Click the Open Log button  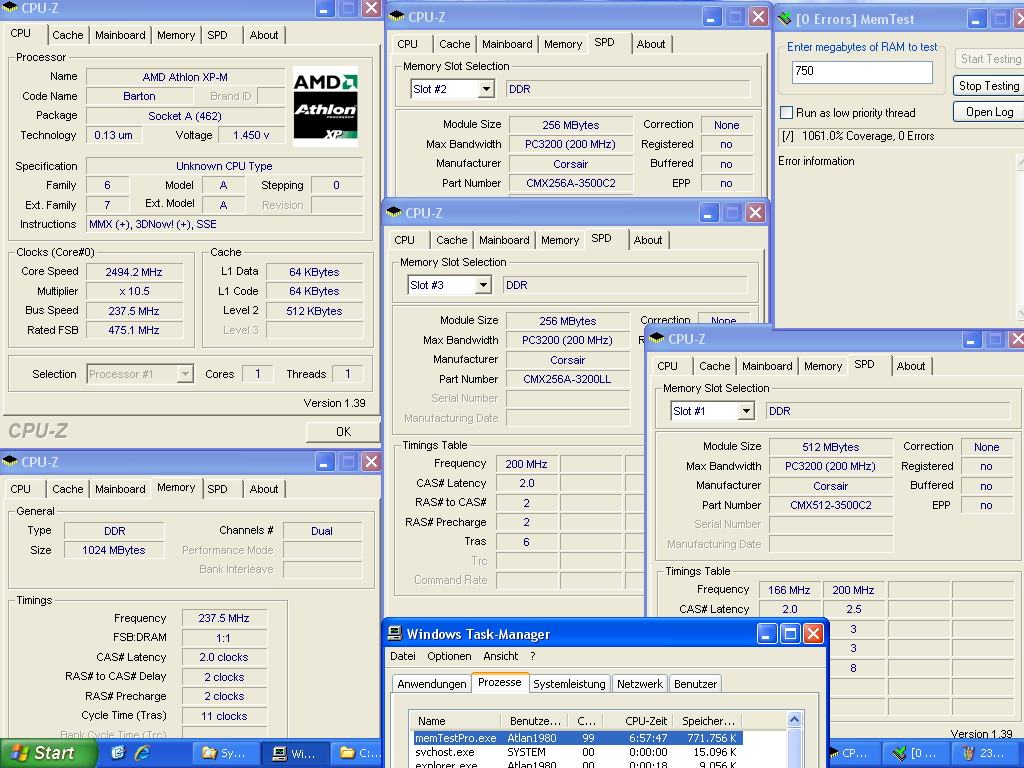pyautogui.click(x=988, y=112)
